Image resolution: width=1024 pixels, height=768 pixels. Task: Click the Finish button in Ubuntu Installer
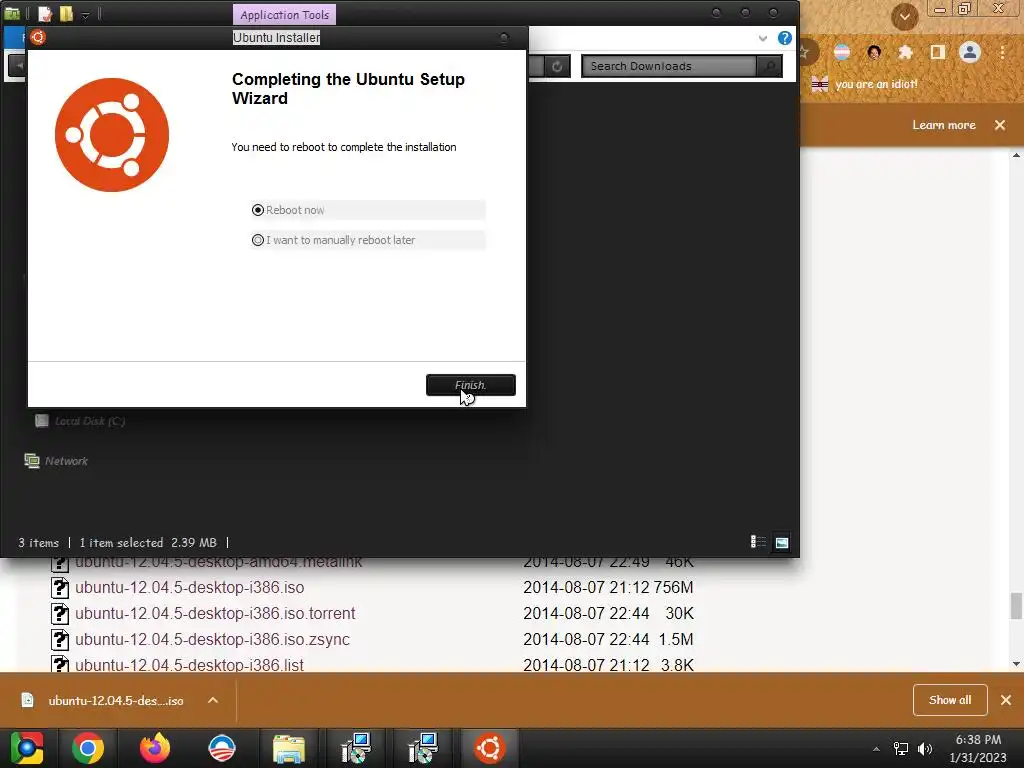470,385
